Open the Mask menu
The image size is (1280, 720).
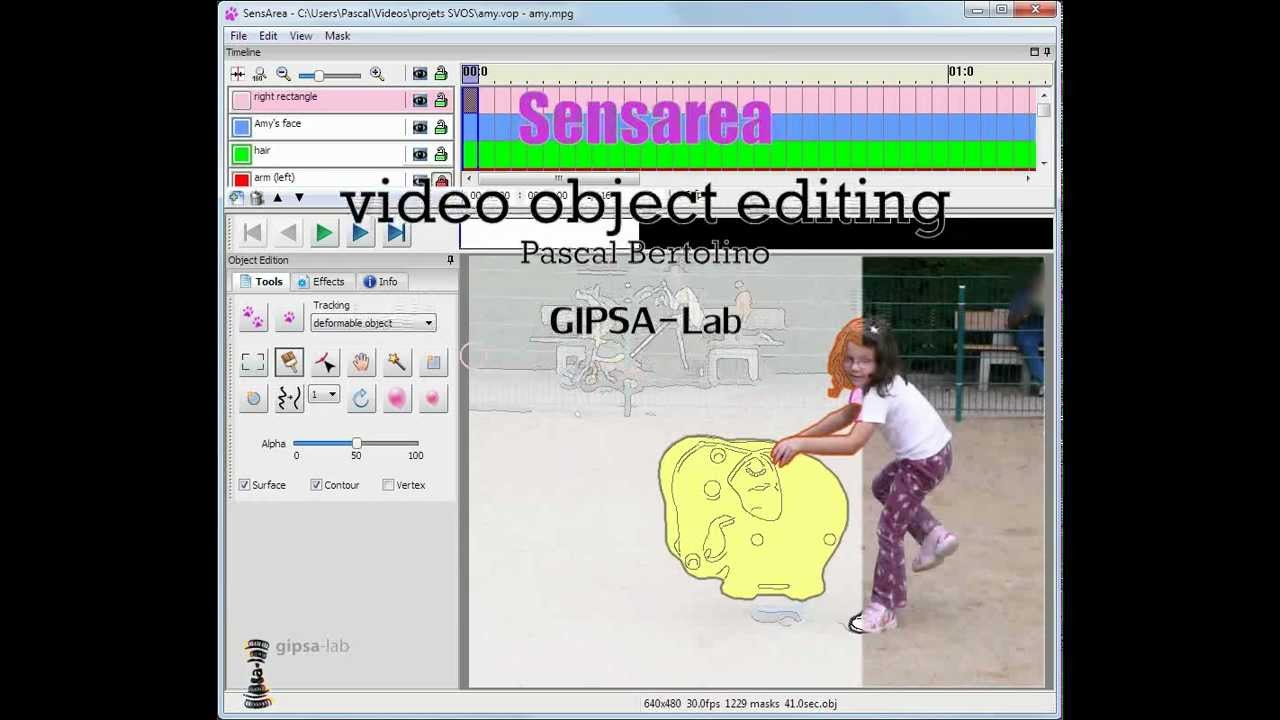[x=337, y=36]
